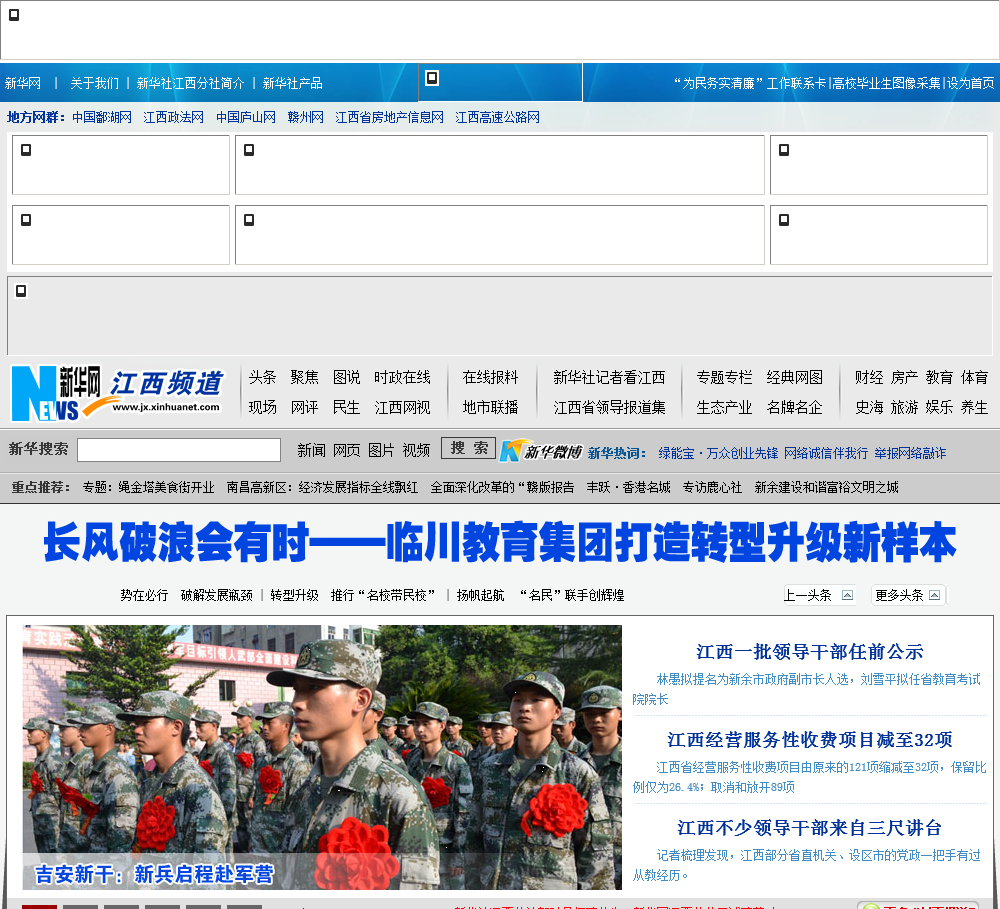Open the main headline 长风破浪会有时
Image resolution: width=1000 pixels, height=909 pixels.
tap(500, 542)
